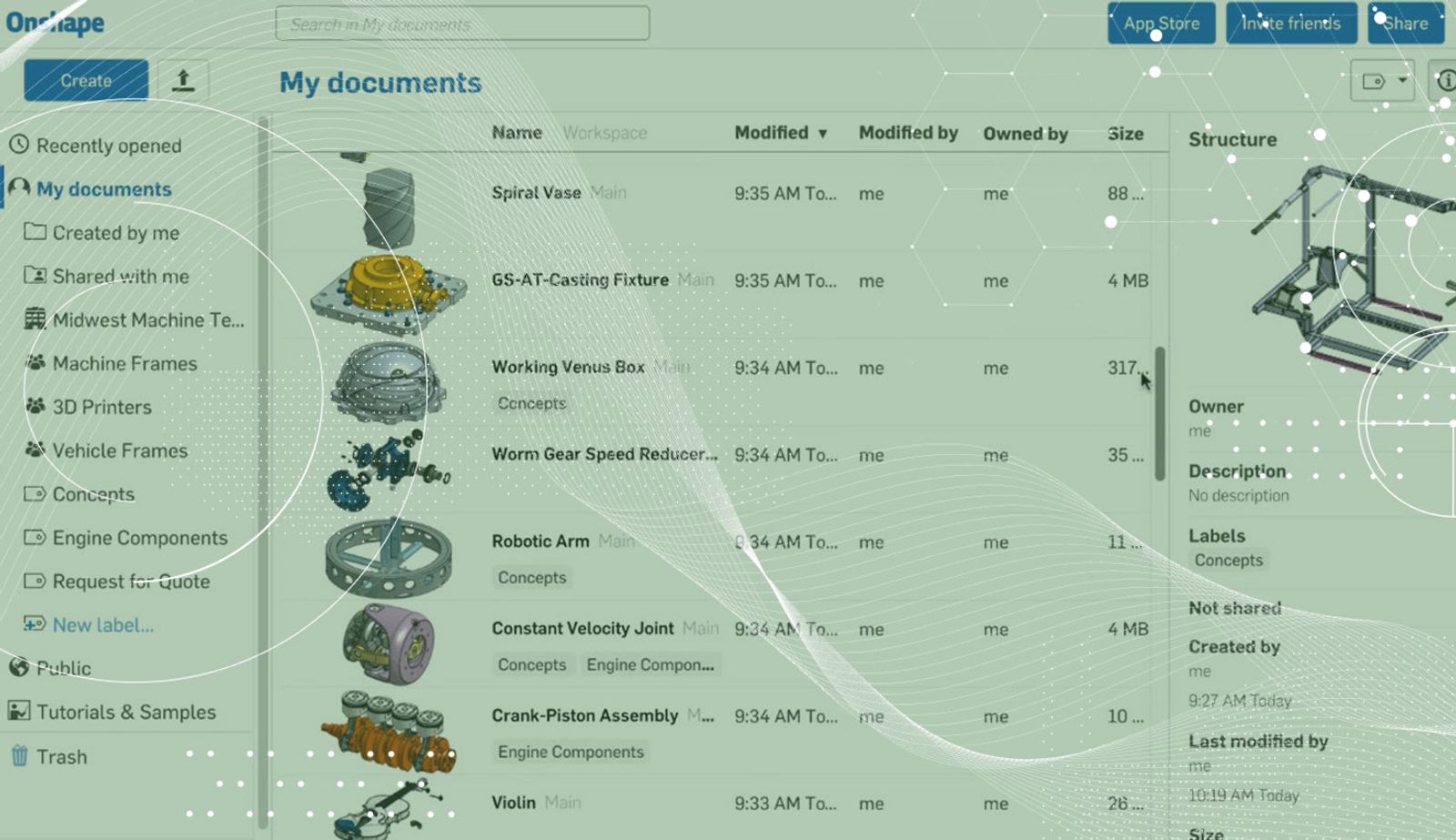Open the label filter dropdown
1456x840 pixels.
click(x=1382, y=82)
